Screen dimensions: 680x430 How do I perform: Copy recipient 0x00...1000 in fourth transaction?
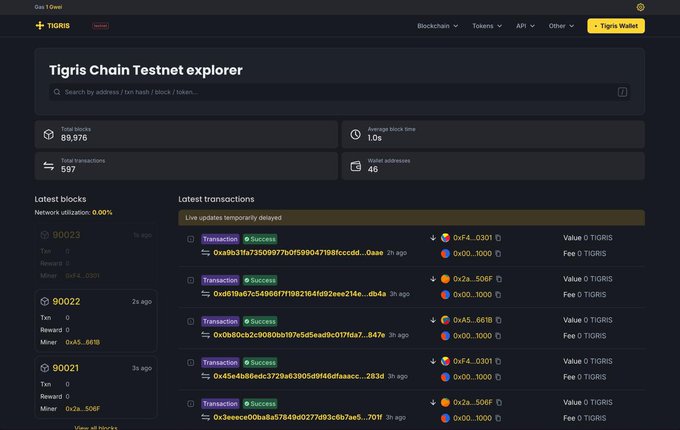[x=498, y=377]
